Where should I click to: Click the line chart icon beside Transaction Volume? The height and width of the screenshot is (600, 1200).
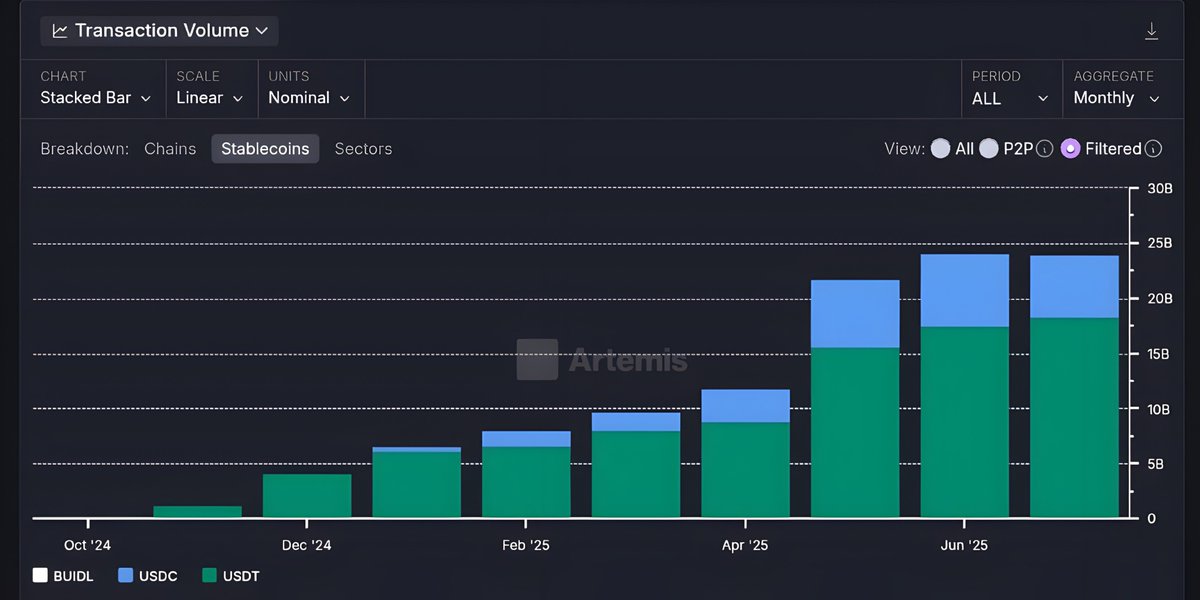tap(60, 31)
